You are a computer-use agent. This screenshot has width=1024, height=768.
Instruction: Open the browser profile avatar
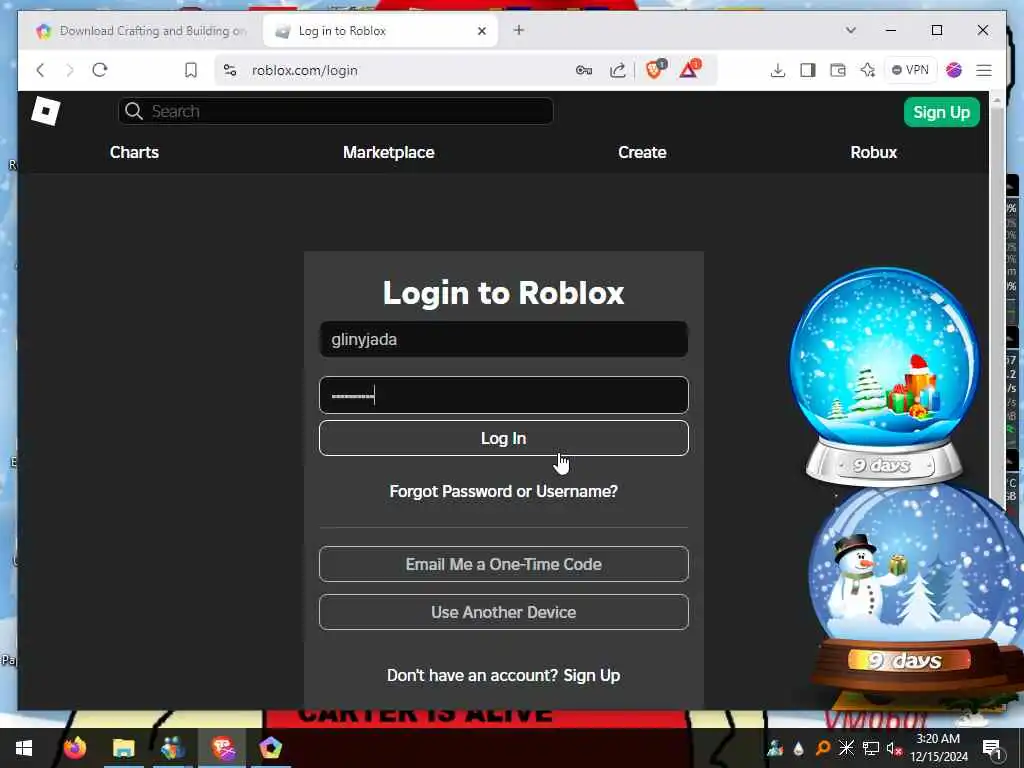pos(953,70)
